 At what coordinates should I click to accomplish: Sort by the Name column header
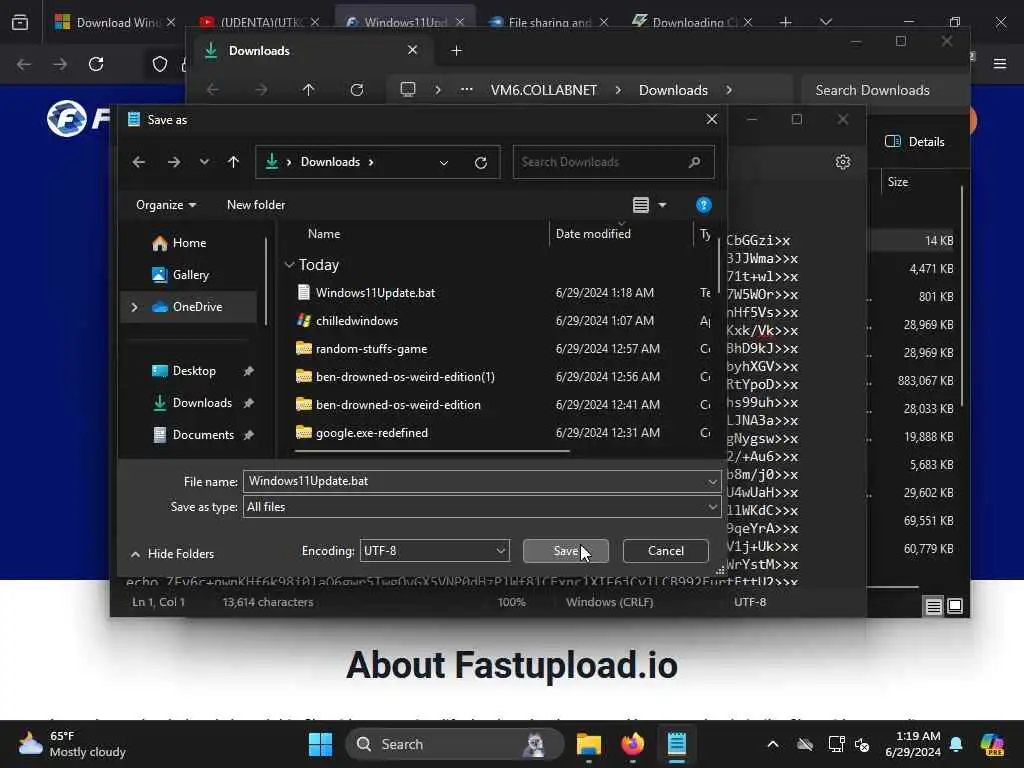[x=324, y=234]
